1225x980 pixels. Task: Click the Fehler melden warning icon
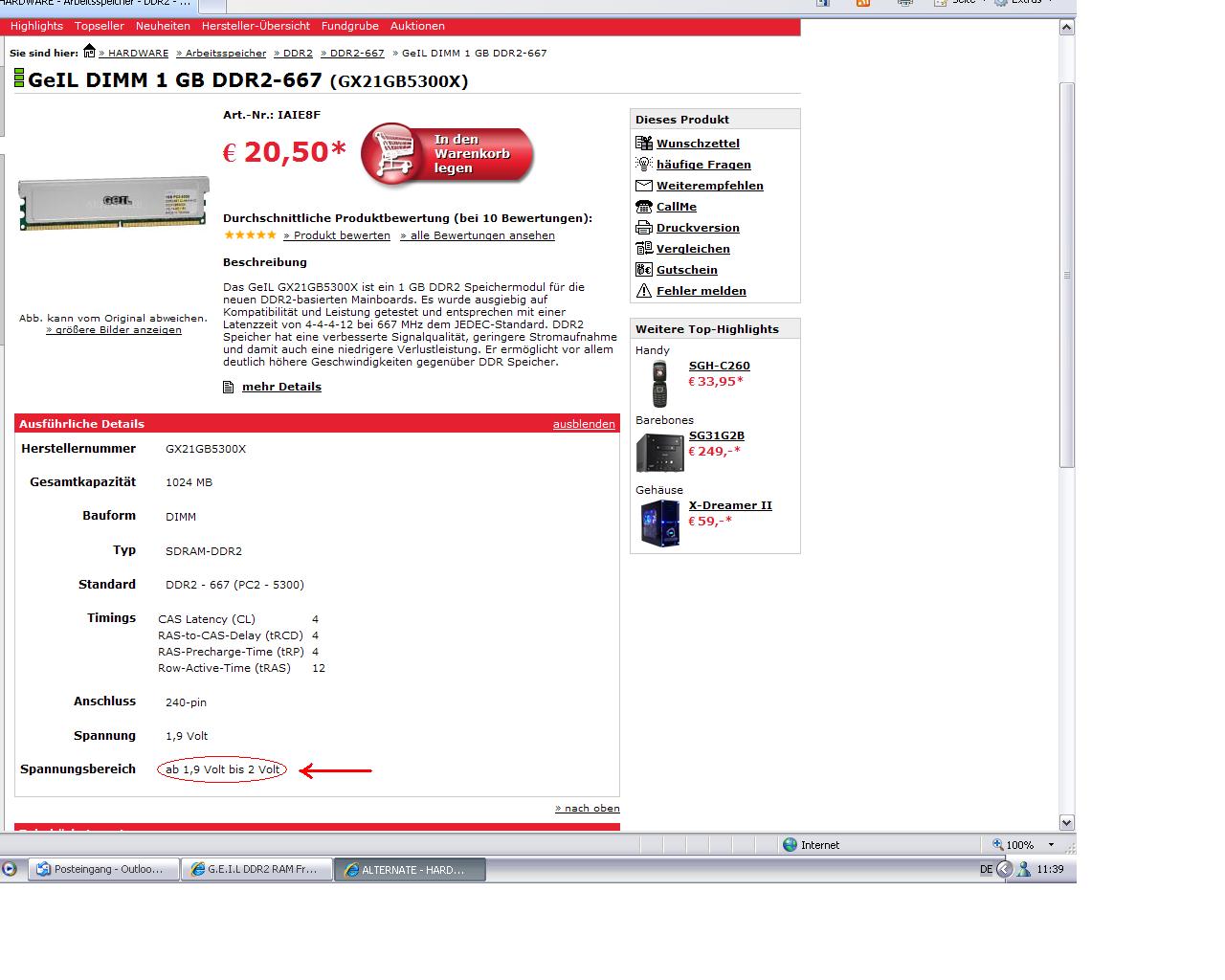click(644, 291)
